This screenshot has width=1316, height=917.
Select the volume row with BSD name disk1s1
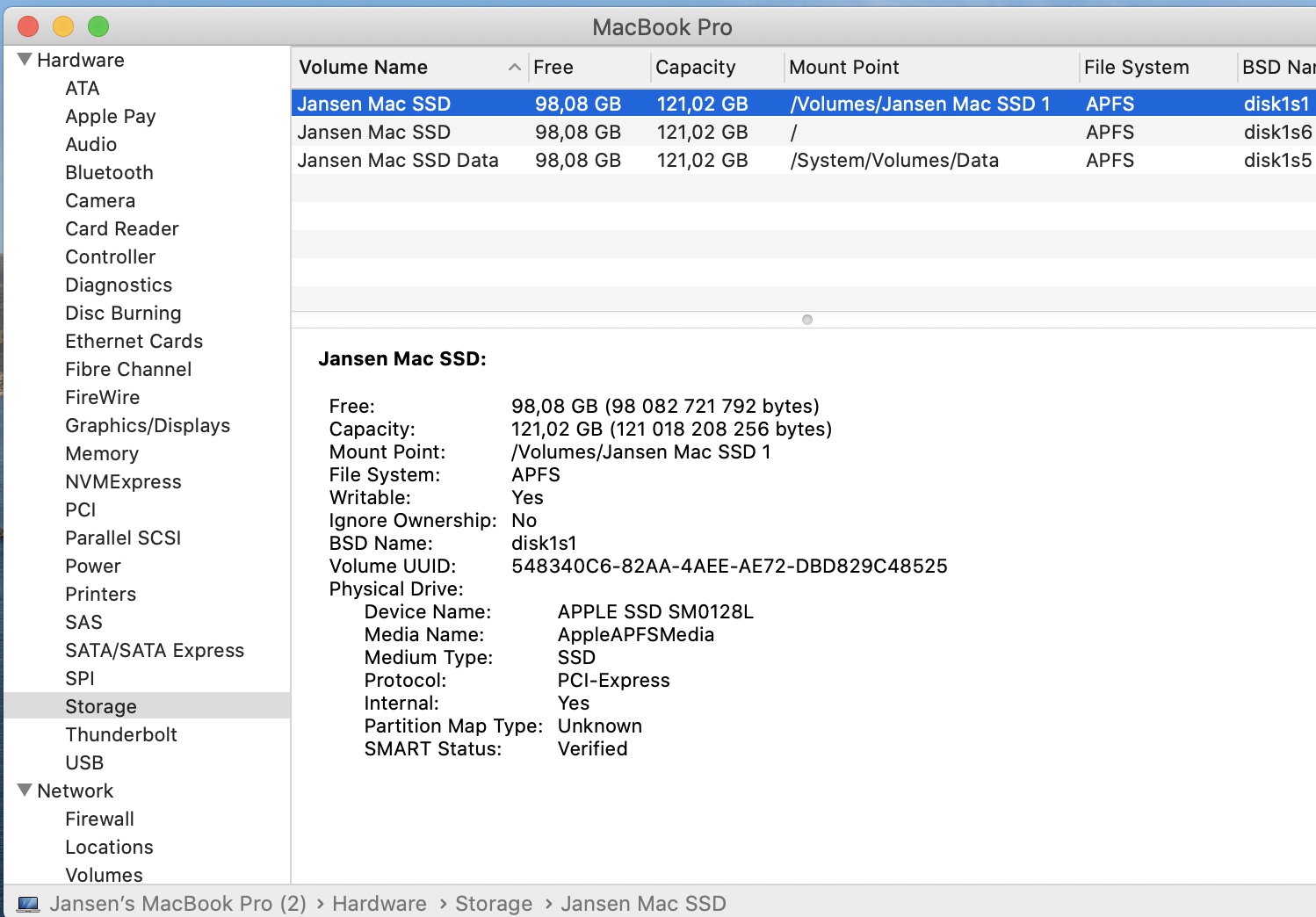tap(804, 104)
